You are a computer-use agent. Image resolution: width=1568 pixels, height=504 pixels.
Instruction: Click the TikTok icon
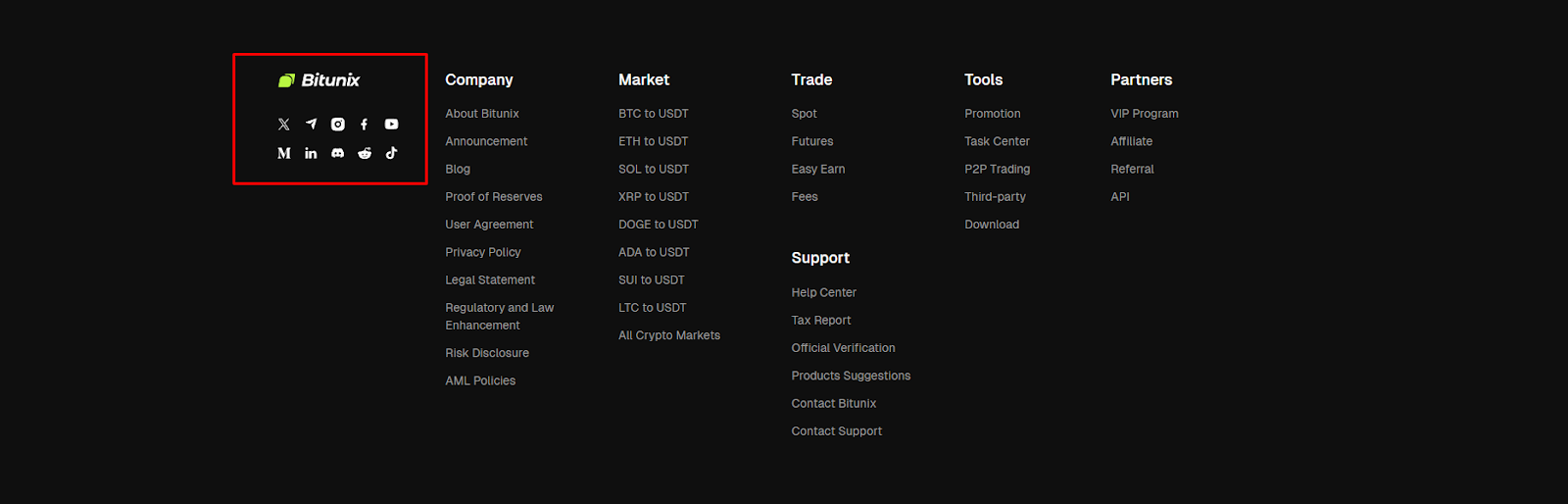pyautogui.click(x=391, y=153)
